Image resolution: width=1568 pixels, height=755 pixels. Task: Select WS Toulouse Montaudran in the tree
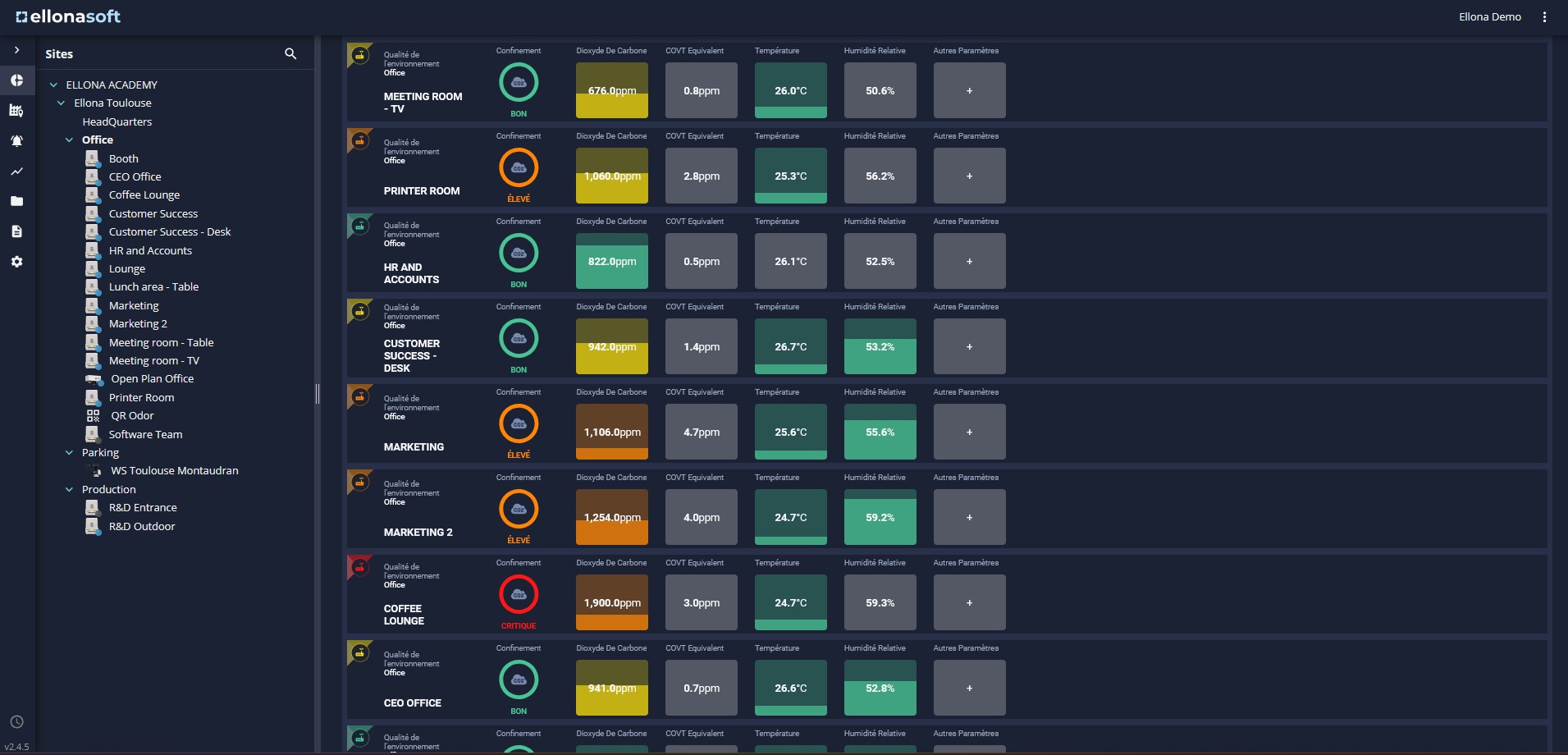tap(175, 470)
